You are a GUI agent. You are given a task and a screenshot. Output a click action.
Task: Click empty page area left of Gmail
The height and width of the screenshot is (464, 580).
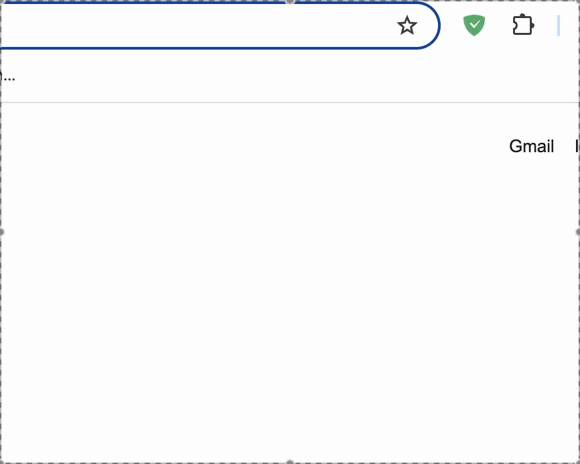click(x=259, y=146)
